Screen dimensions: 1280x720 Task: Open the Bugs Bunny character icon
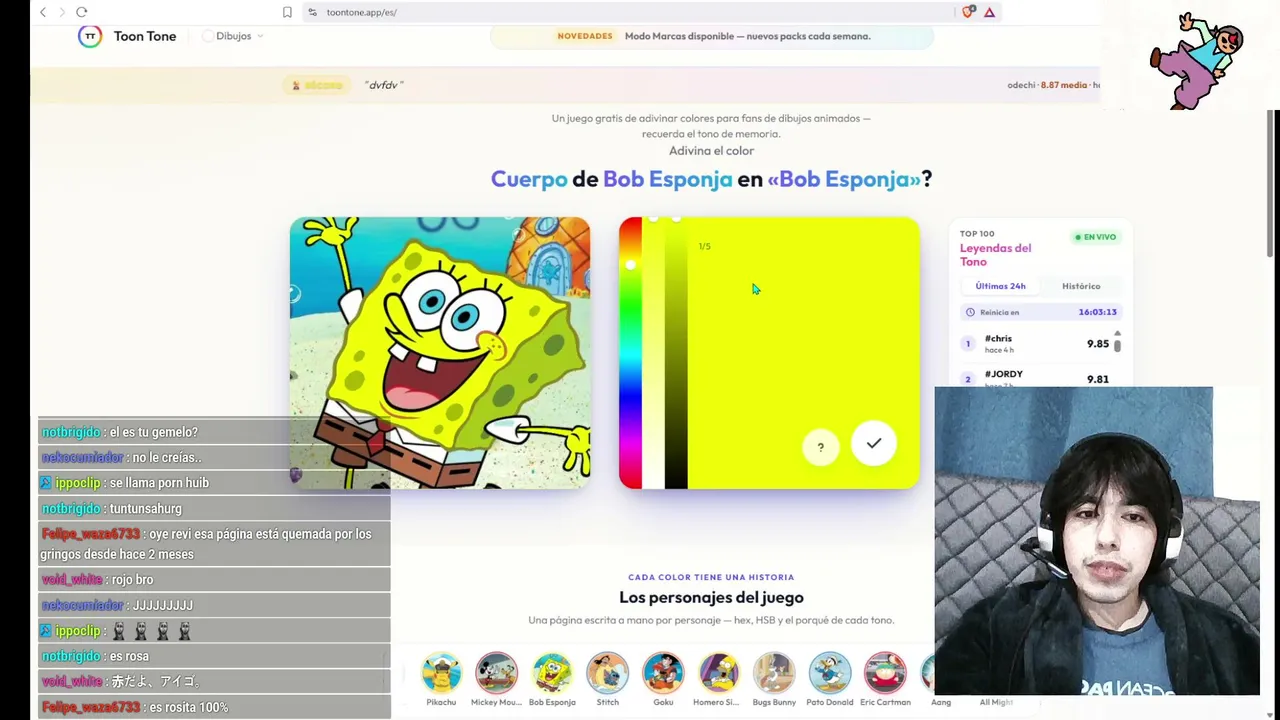(774, 673)
